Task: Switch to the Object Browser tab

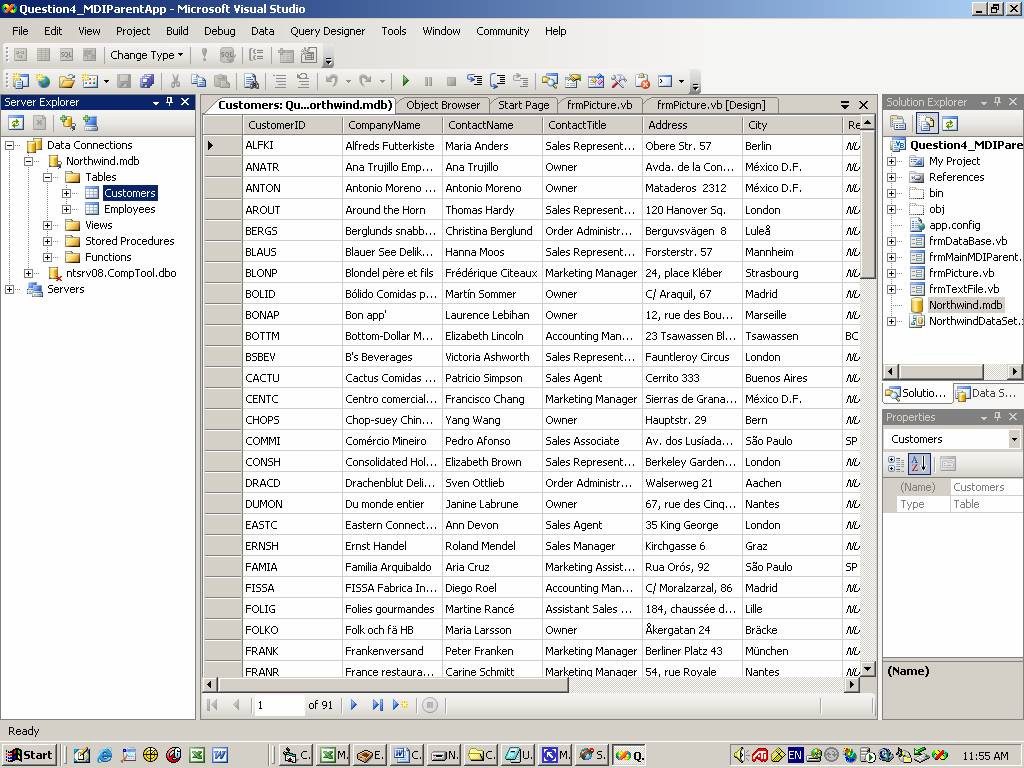Action: click(442, 105)
